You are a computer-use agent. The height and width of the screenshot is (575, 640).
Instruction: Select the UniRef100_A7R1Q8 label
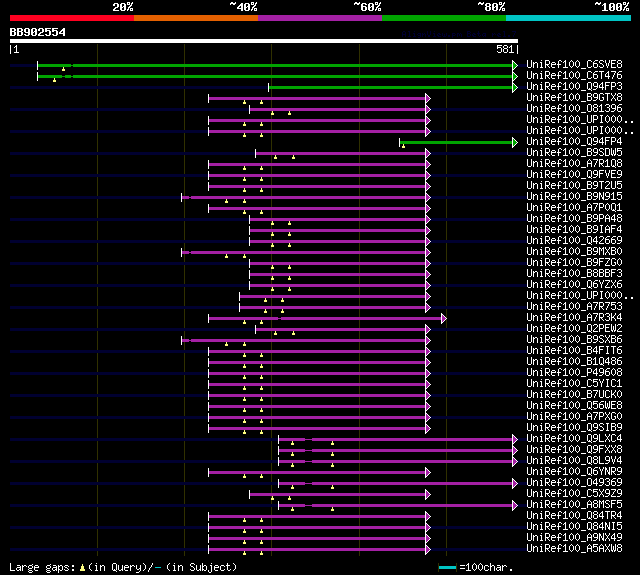click(x=574, y=164)
